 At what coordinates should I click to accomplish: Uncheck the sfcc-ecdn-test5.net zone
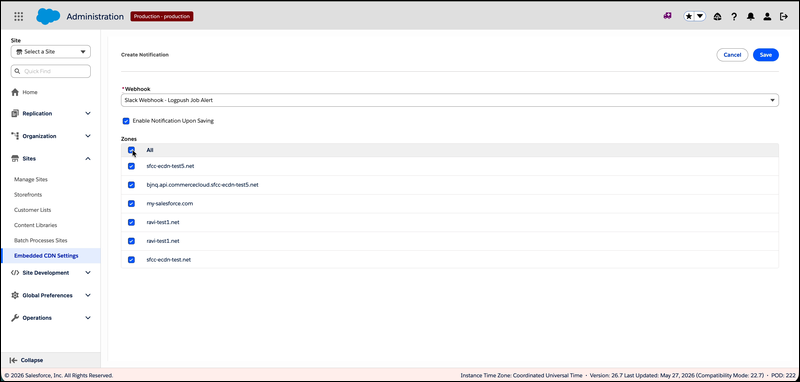131,166
